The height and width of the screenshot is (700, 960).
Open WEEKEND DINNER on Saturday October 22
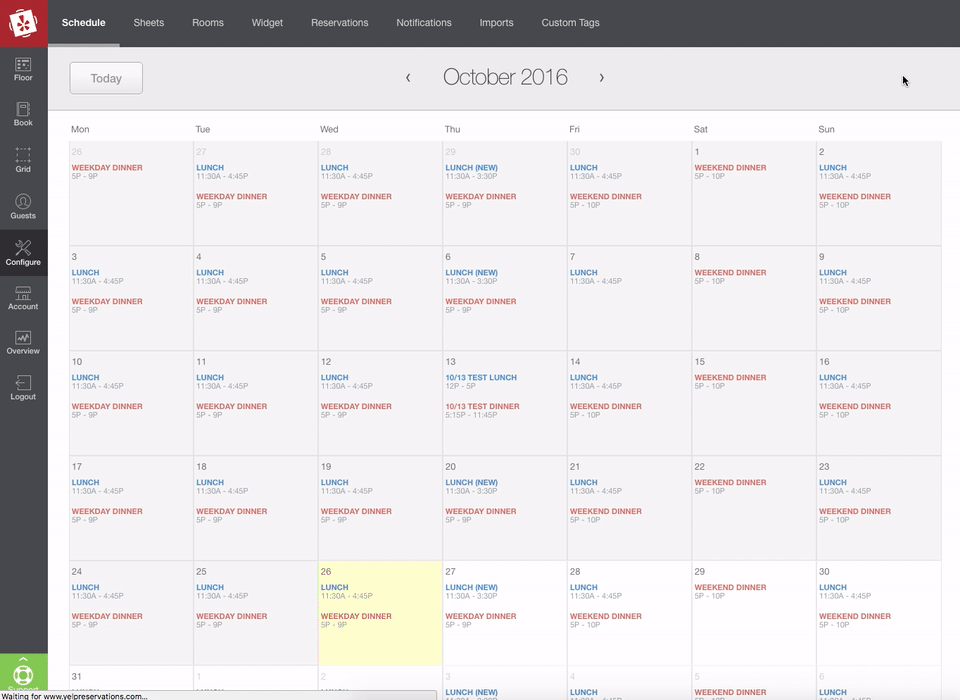point(730,483)
